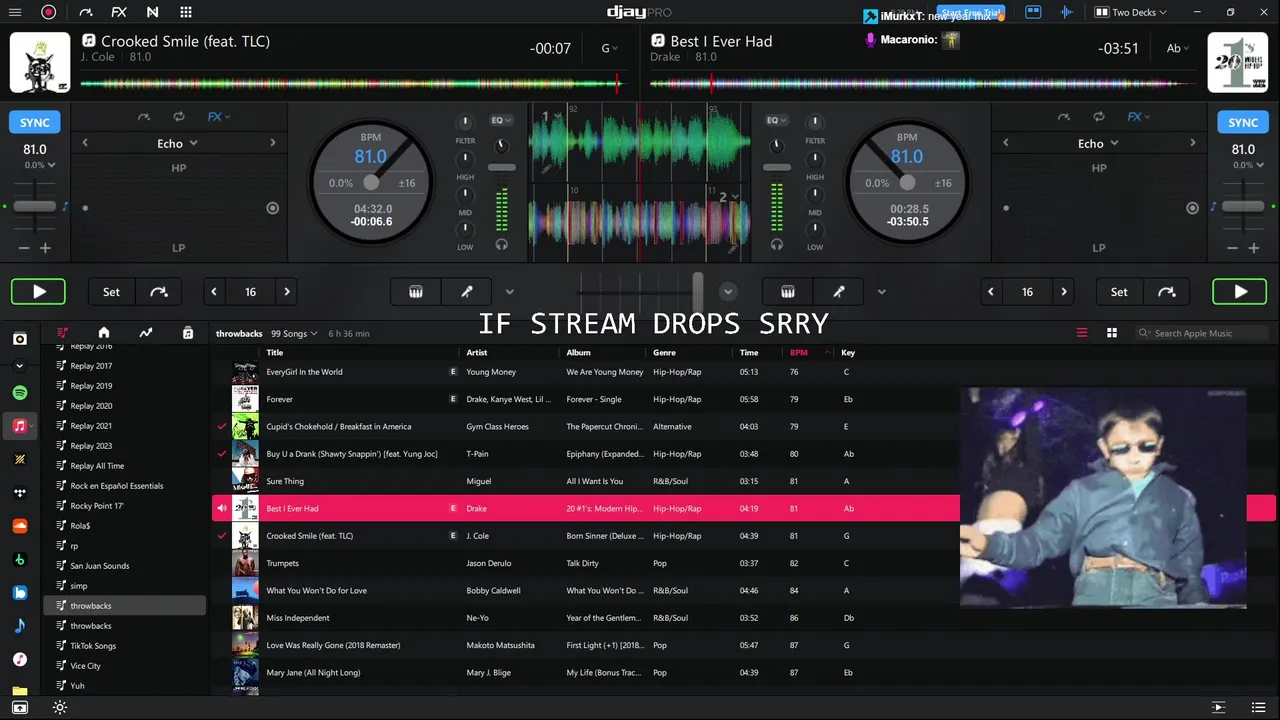Open the Neural Mix tool in the top toolbar
The height and width of the screenshot is (720, 1280).
pos(152,12)
